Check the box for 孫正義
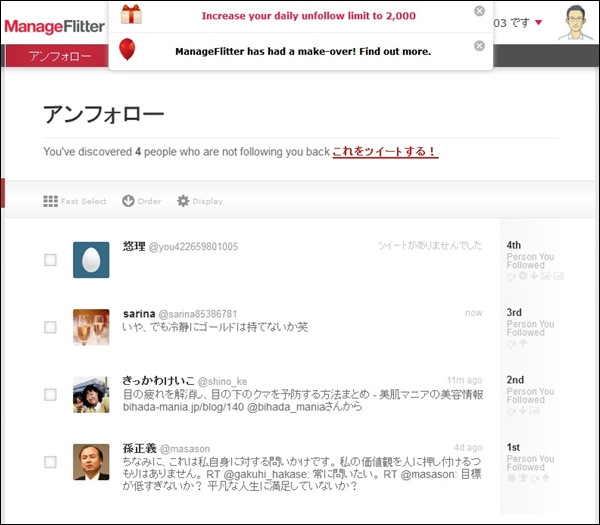Viewport: 600px width, 525px height. coord(50,462)
